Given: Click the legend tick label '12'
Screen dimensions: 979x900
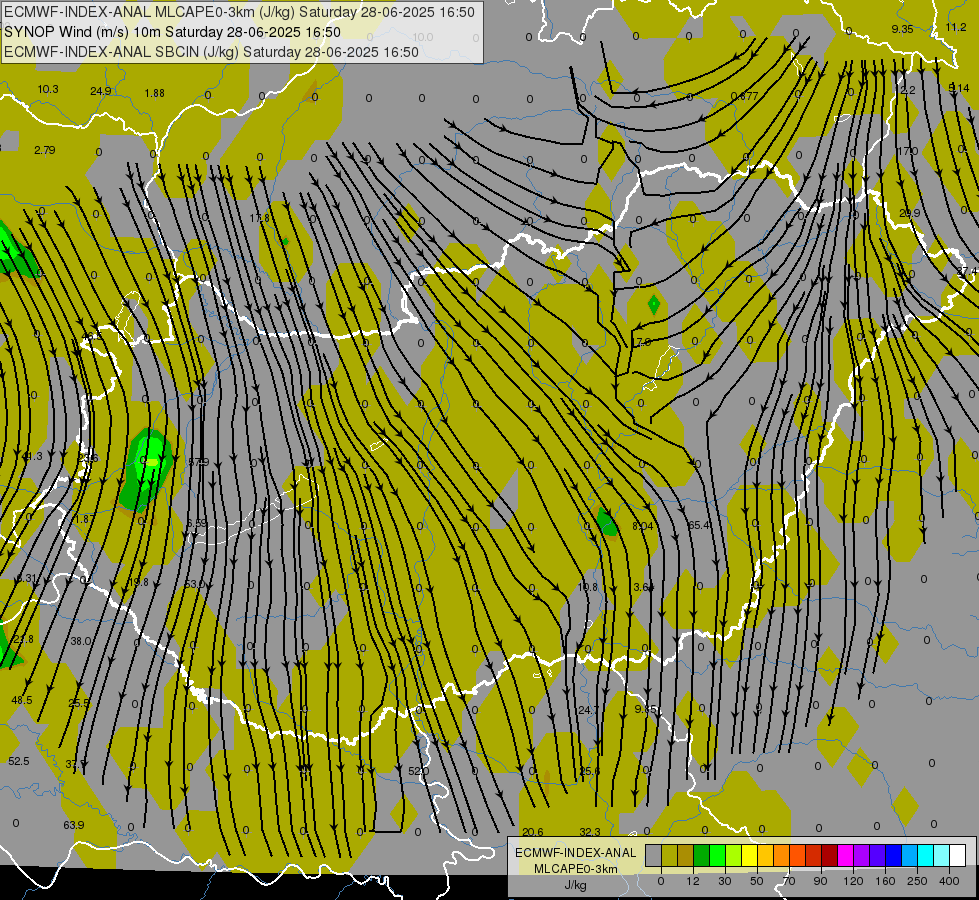Looking at the screenshot, I should (692, 881).
